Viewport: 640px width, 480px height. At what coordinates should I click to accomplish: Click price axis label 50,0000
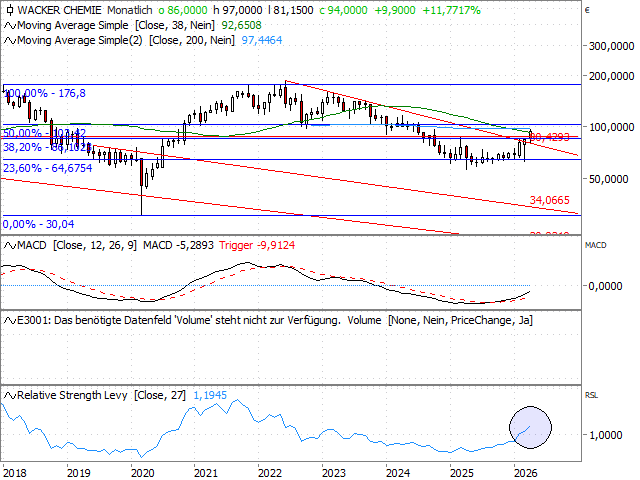(608, 179)
